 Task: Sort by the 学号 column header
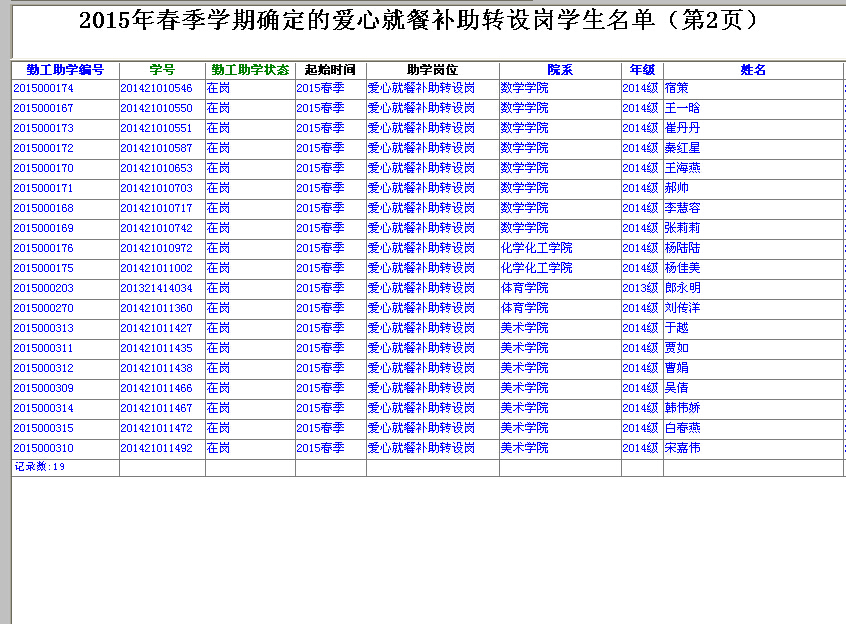click(162, 70)
